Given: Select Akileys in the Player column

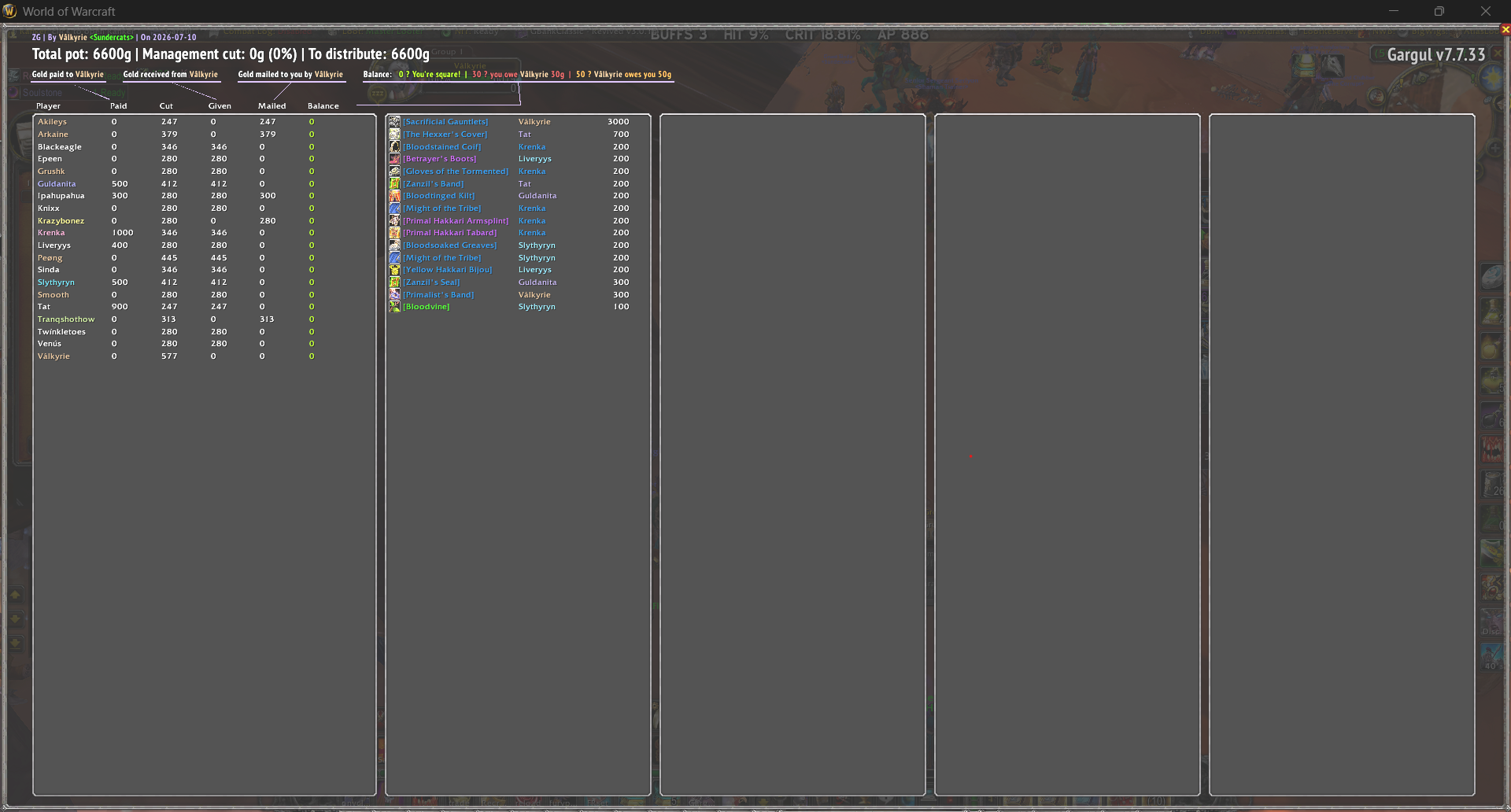Looking at the screenshot, I should (x=52, y=122).
